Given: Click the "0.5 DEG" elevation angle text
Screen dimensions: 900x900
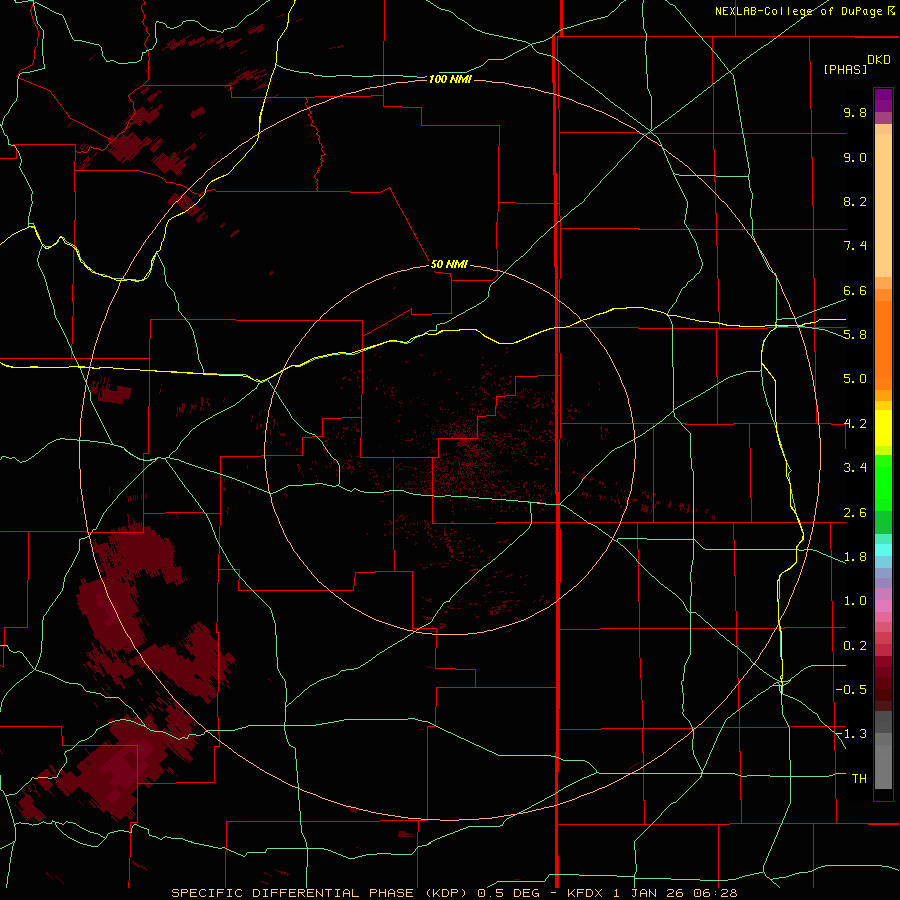Looking at the screenshot, I should 509,893.
